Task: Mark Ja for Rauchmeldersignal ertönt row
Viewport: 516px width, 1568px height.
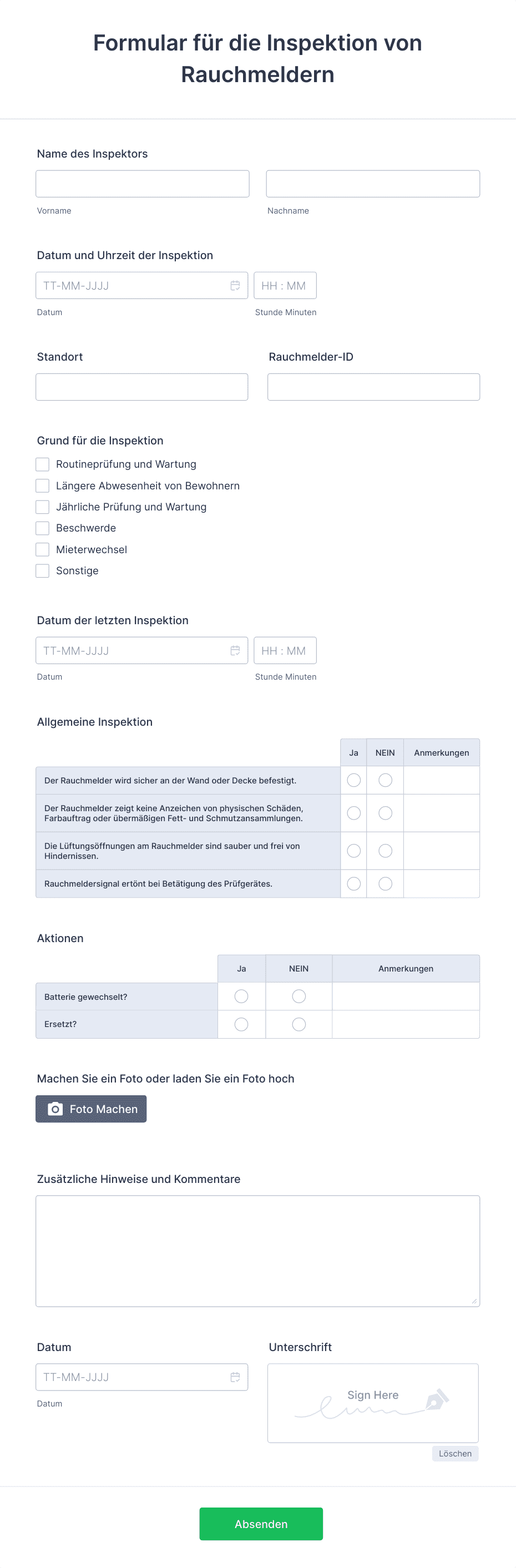Action: point(353,884)
